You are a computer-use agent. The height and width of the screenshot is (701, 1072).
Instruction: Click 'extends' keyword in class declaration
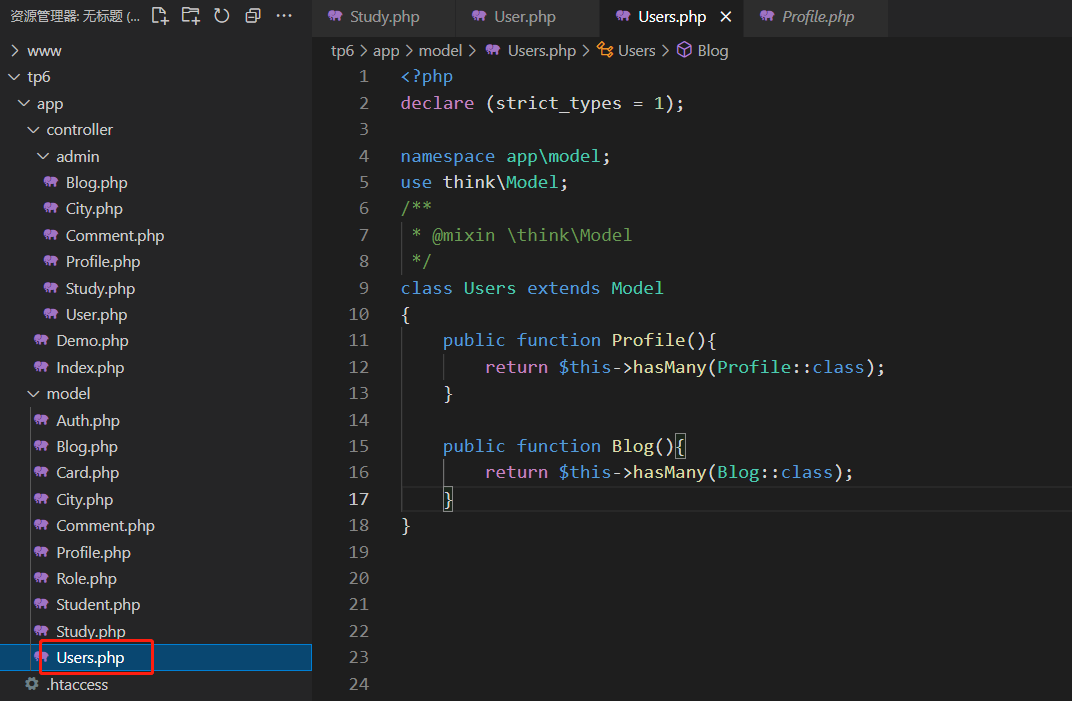coord(563,288)
